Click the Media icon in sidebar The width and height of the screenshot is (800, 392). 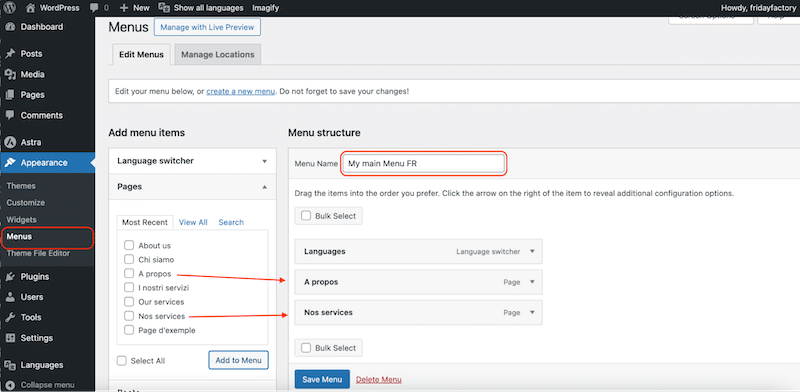pos(10,75)
